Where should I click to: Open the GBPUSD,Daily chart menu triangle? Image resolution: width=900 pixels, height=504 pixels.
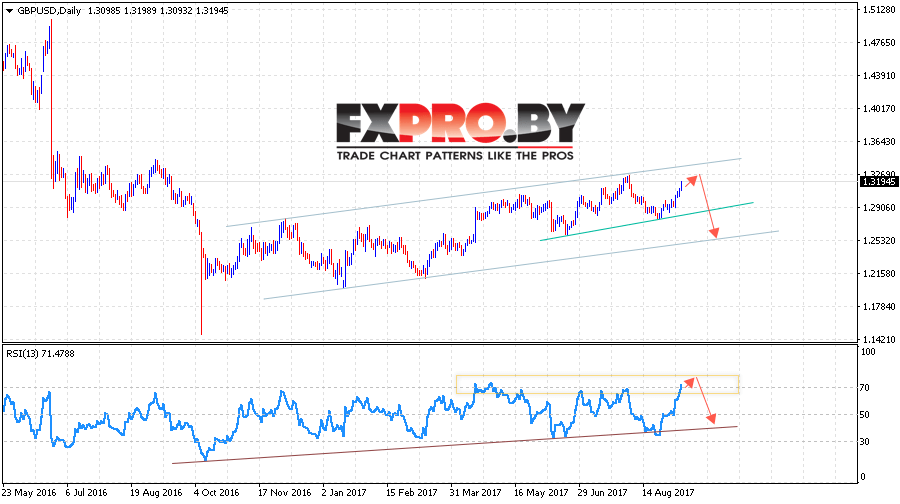(x=9, y=10)
